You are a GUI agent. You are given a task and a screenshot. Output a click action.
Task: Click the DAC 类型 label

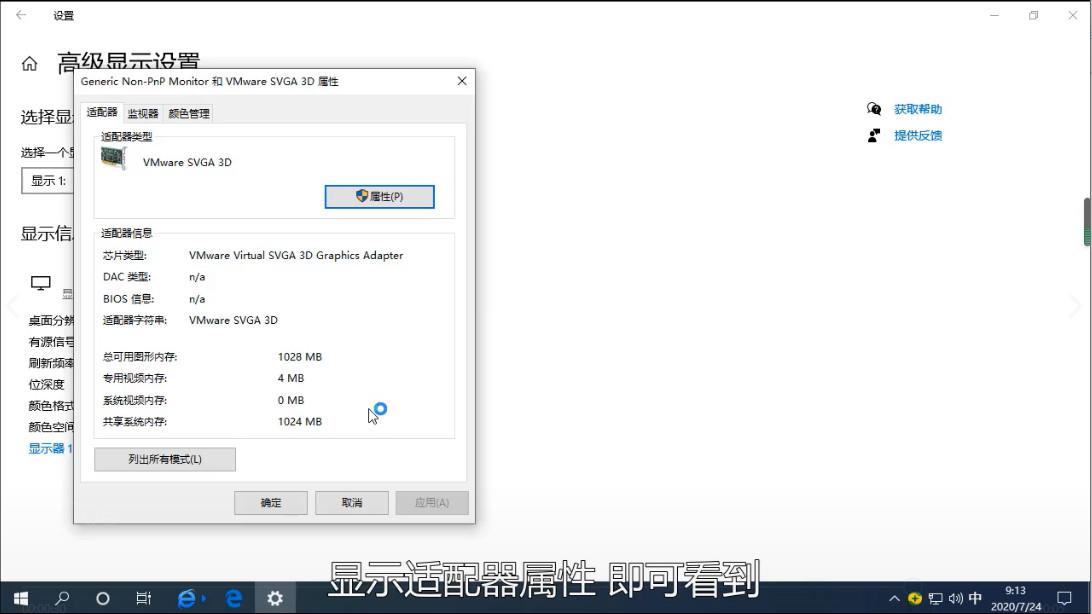click(x=127, y=277)
